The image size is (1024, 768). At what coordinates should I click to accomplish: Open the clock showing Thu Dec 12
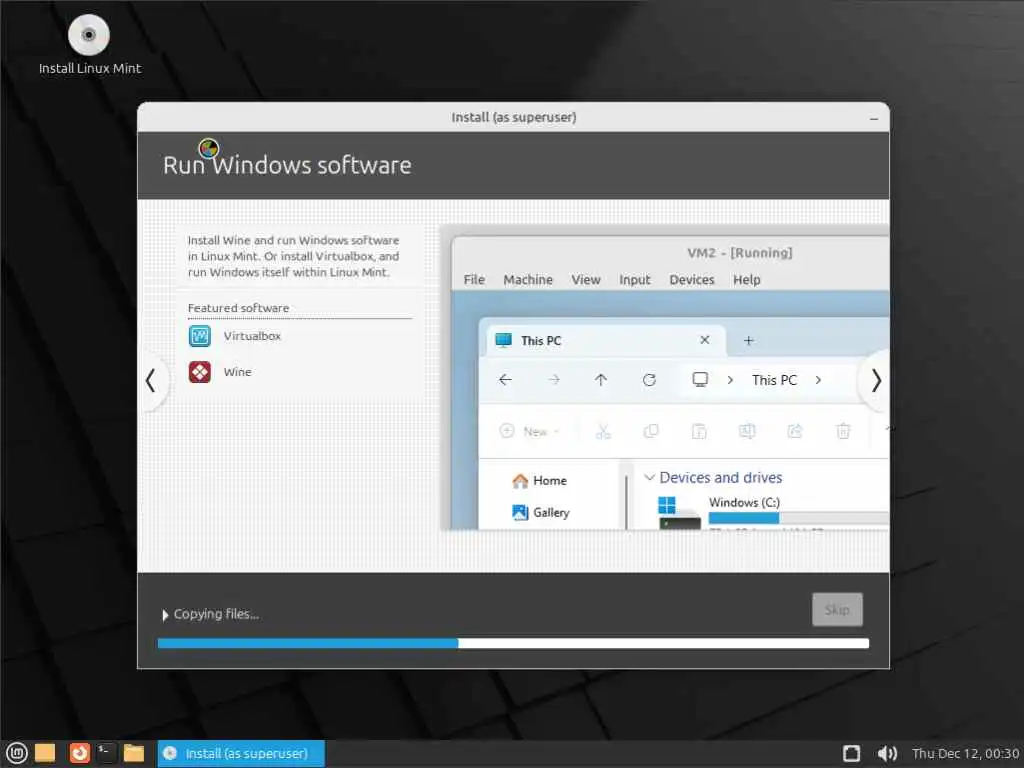coord(965,754)
